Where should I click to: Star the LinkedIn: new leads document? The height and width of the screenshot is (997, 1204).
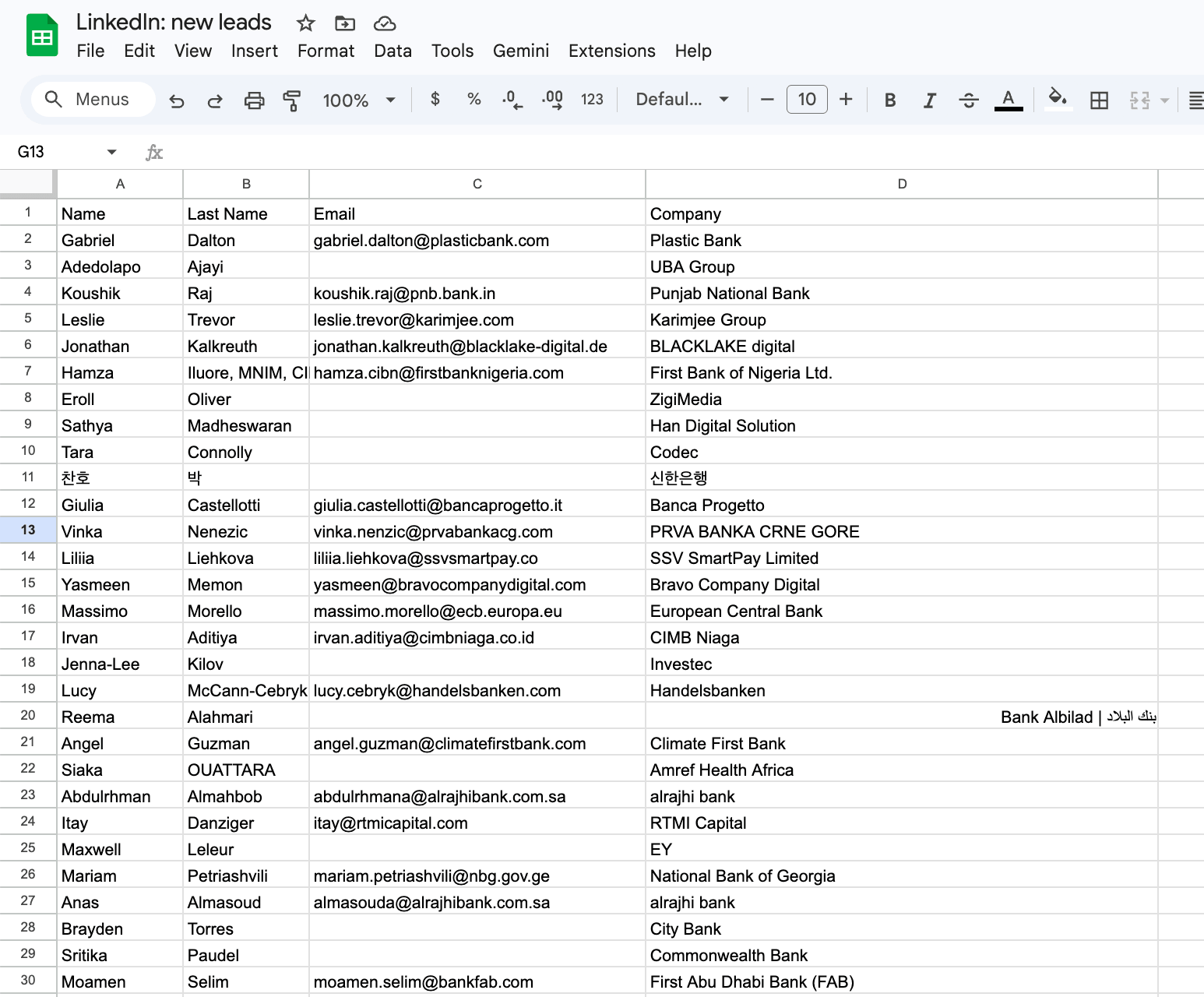(x=305, y=23)
